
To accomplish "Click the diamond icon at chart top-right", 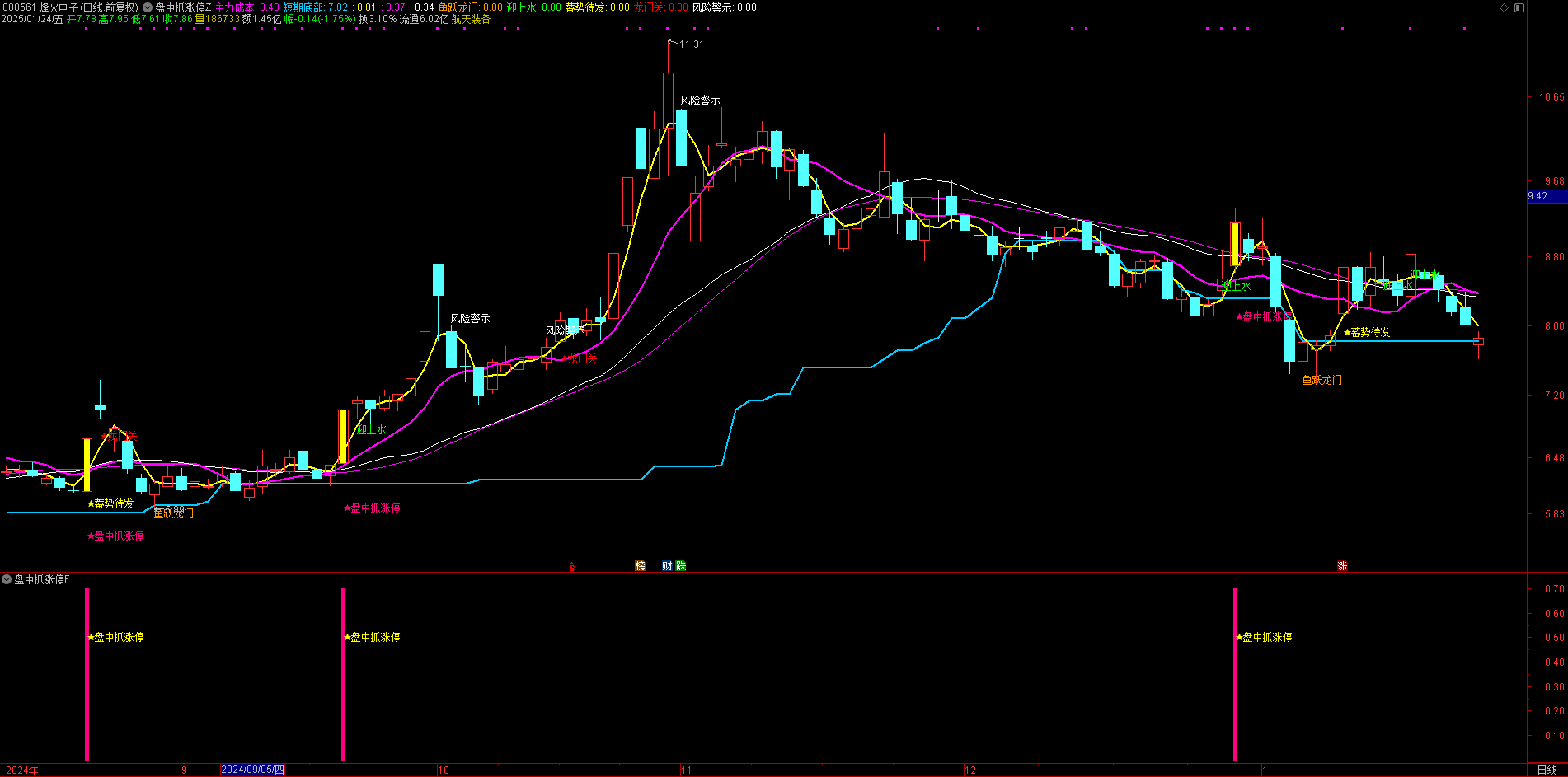I will [1504, 7].
